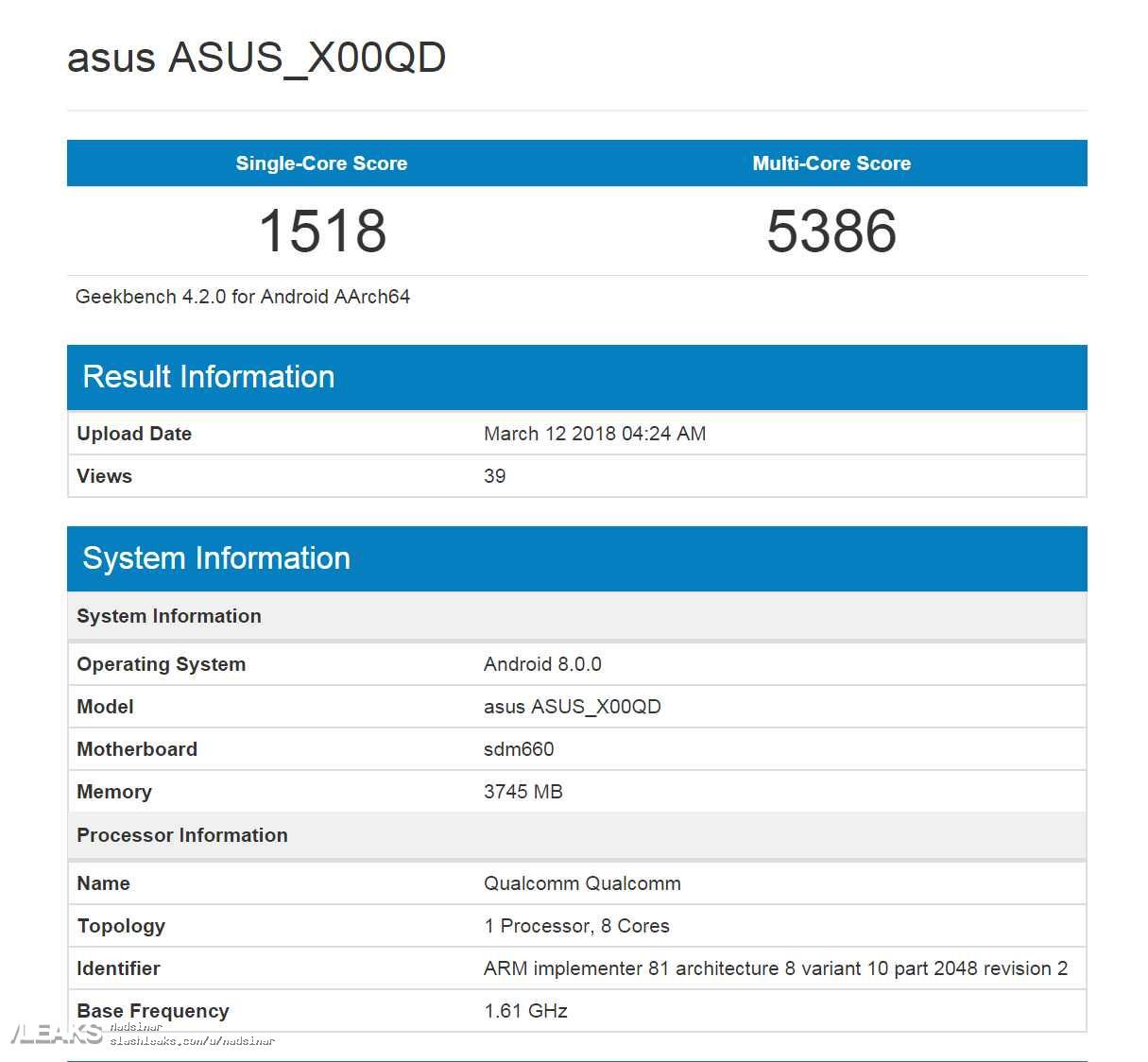The image size is (1148, 1062).
Task: Select the Multi-Core Score header
Action: click(x=831, y=163)
